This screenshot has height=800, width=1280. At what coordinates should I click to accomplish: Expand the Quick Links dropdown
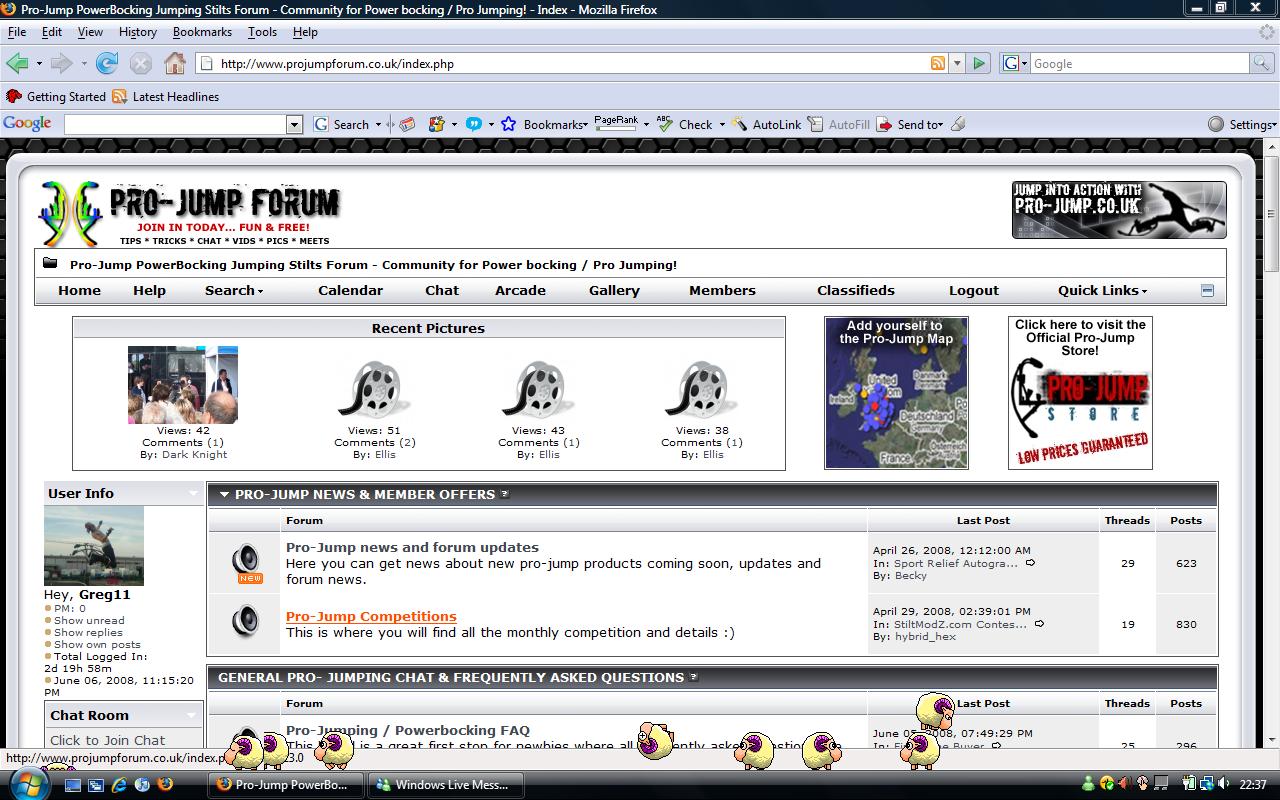point(1102,290)
